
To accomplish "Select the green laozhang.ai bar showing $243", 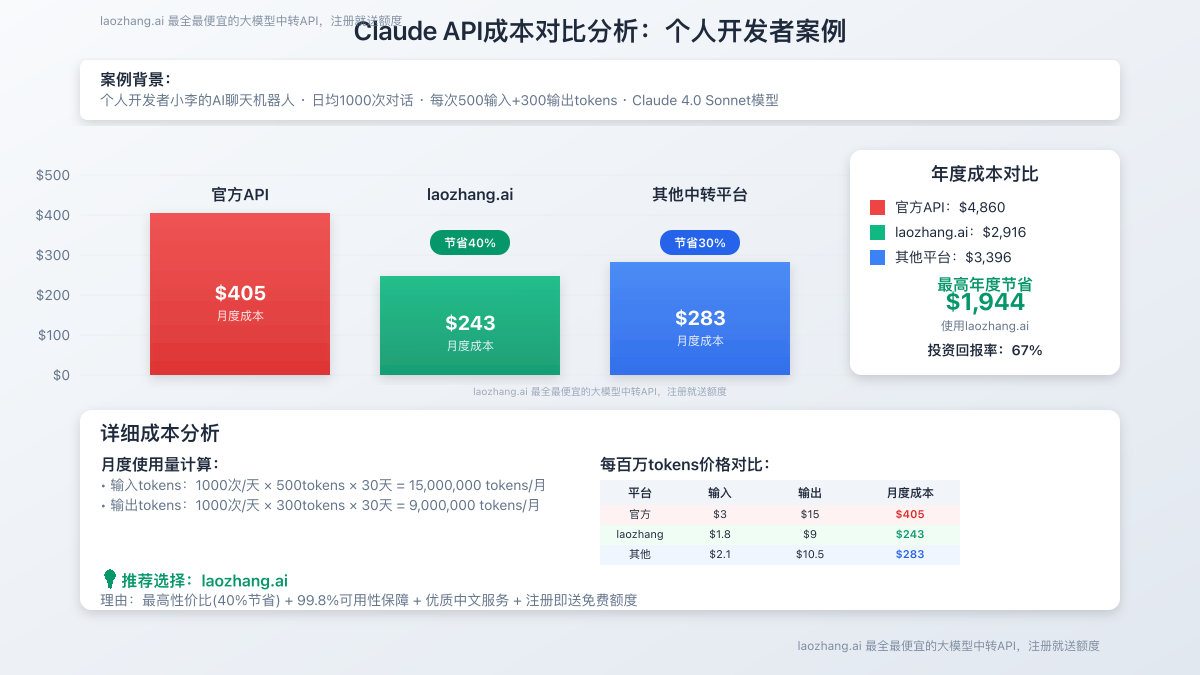I will click(470, 326).
